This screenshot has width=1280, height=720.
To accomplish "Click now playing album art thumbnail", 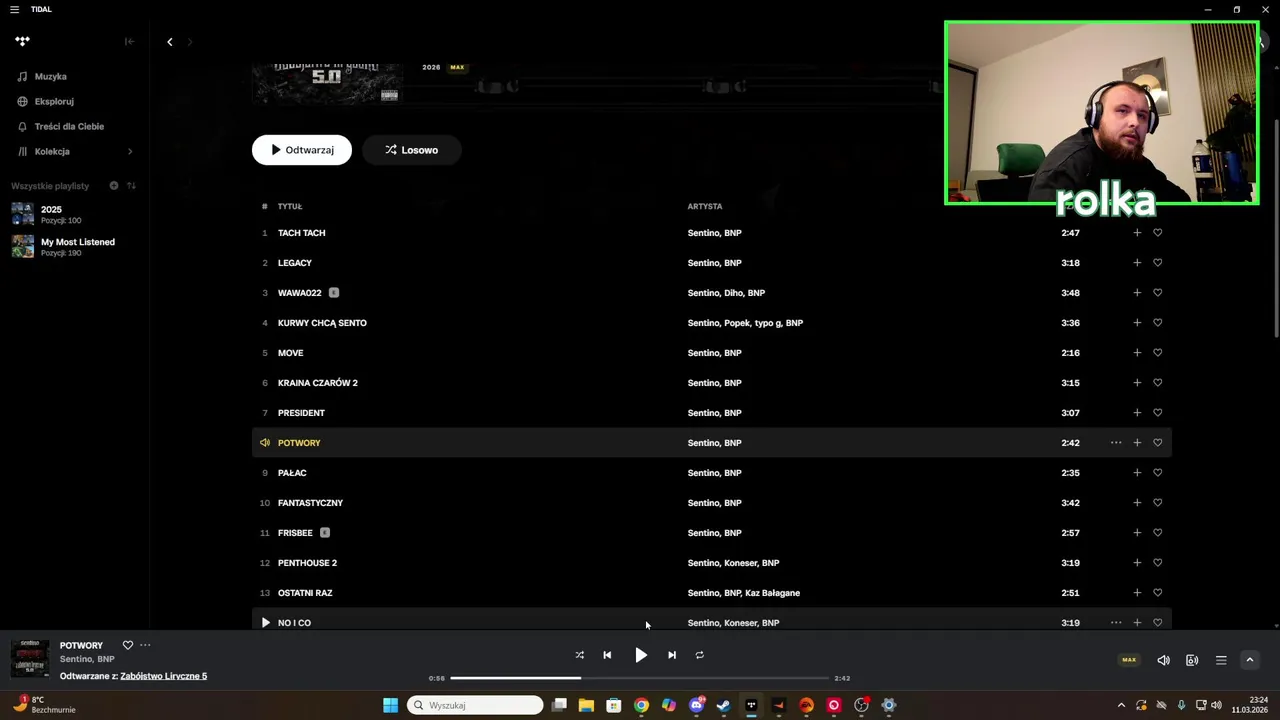I will (x=30, y=659).
